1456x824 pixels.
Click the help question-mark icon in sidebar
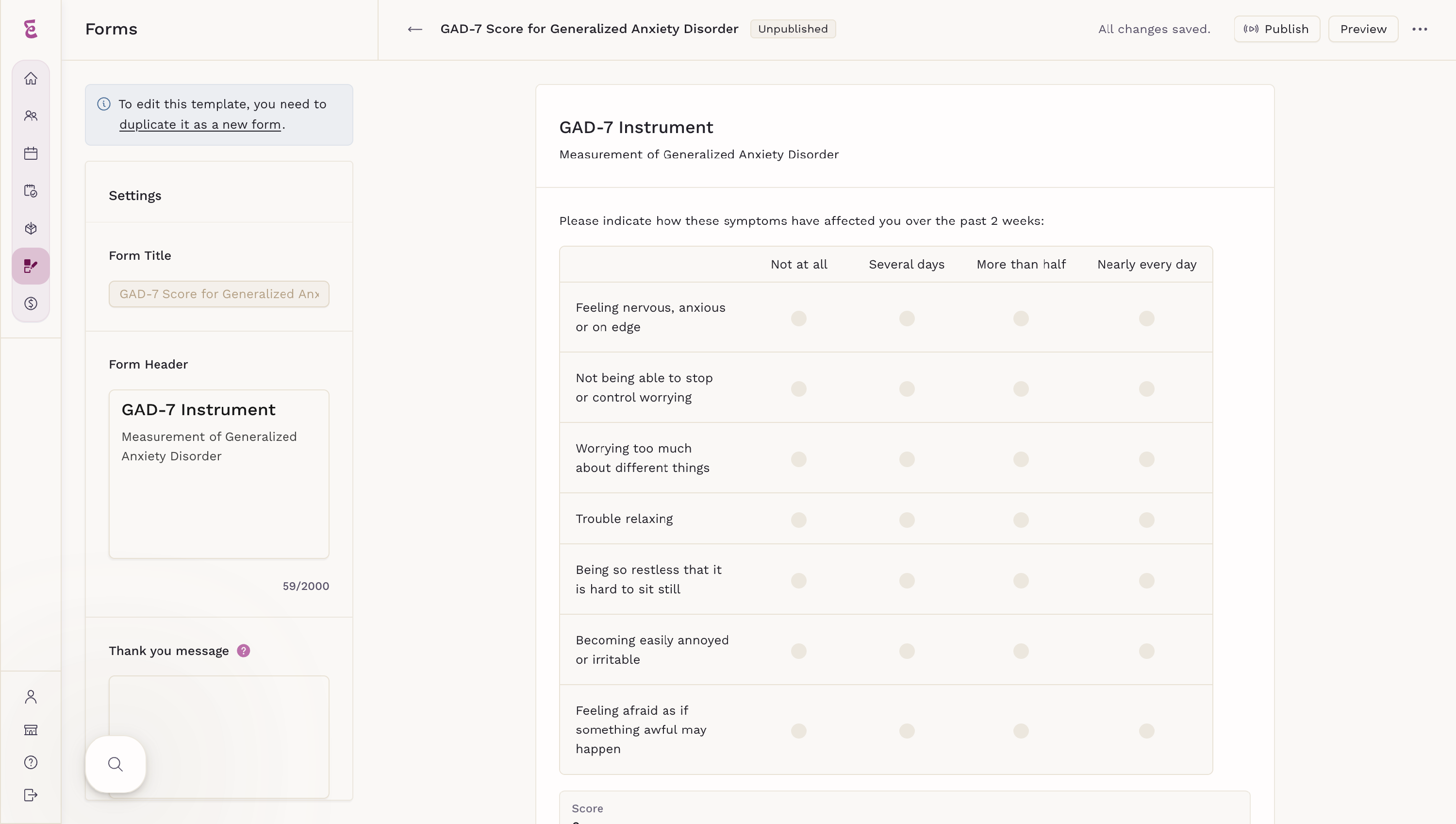(31, 762)
